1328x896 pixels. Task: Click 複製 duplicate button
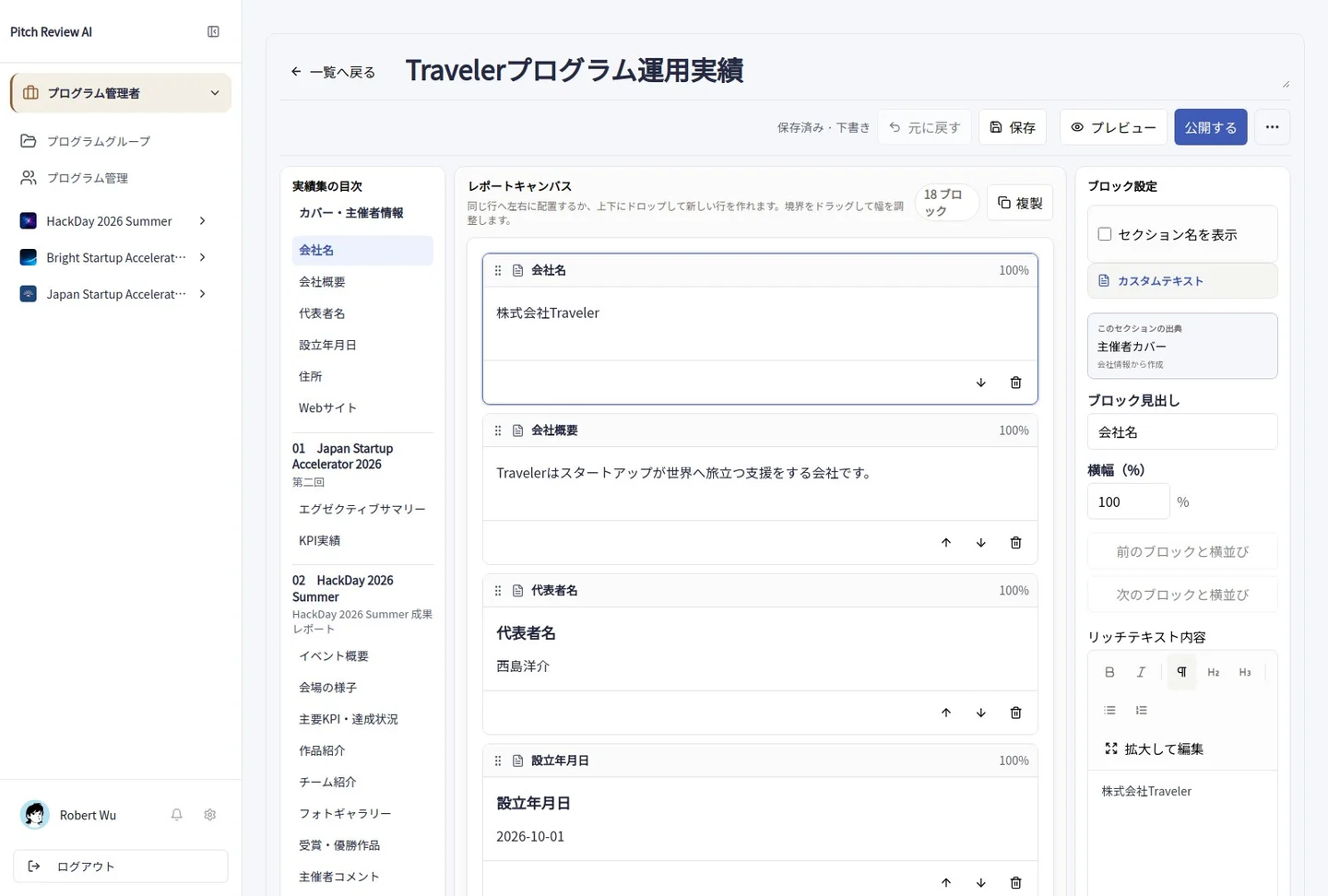tap(1020, 203)
